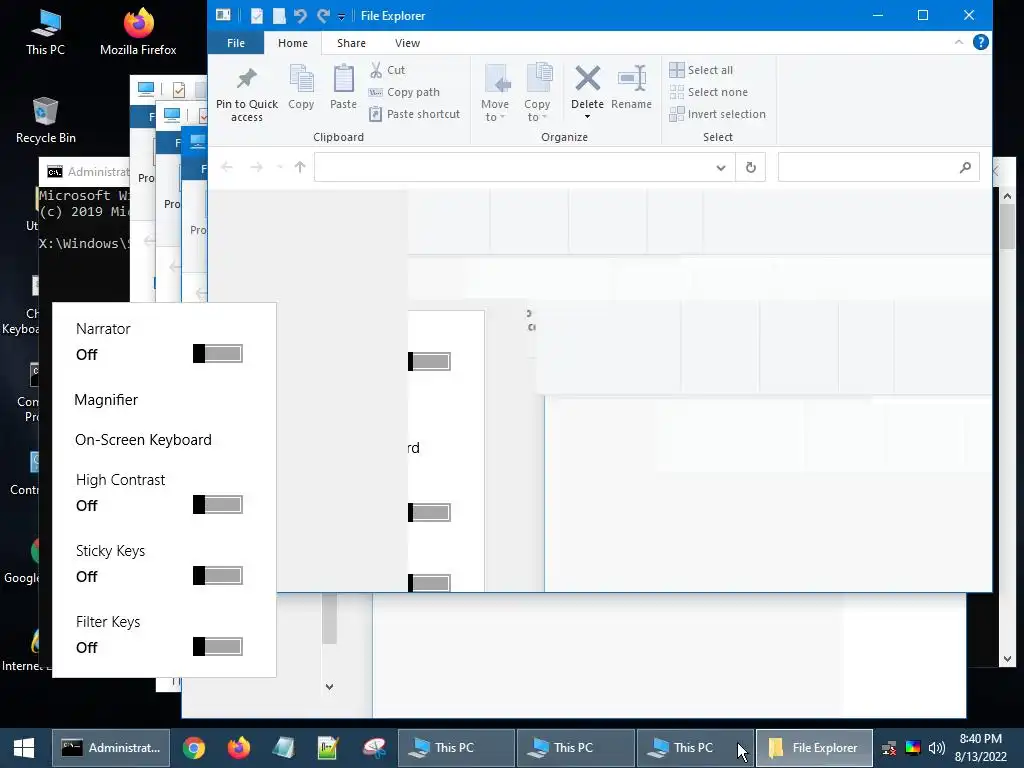Select the This PC desktop icon
Image resolution: width=1024 pixels, height=768 pixels.
coord(46,33)
